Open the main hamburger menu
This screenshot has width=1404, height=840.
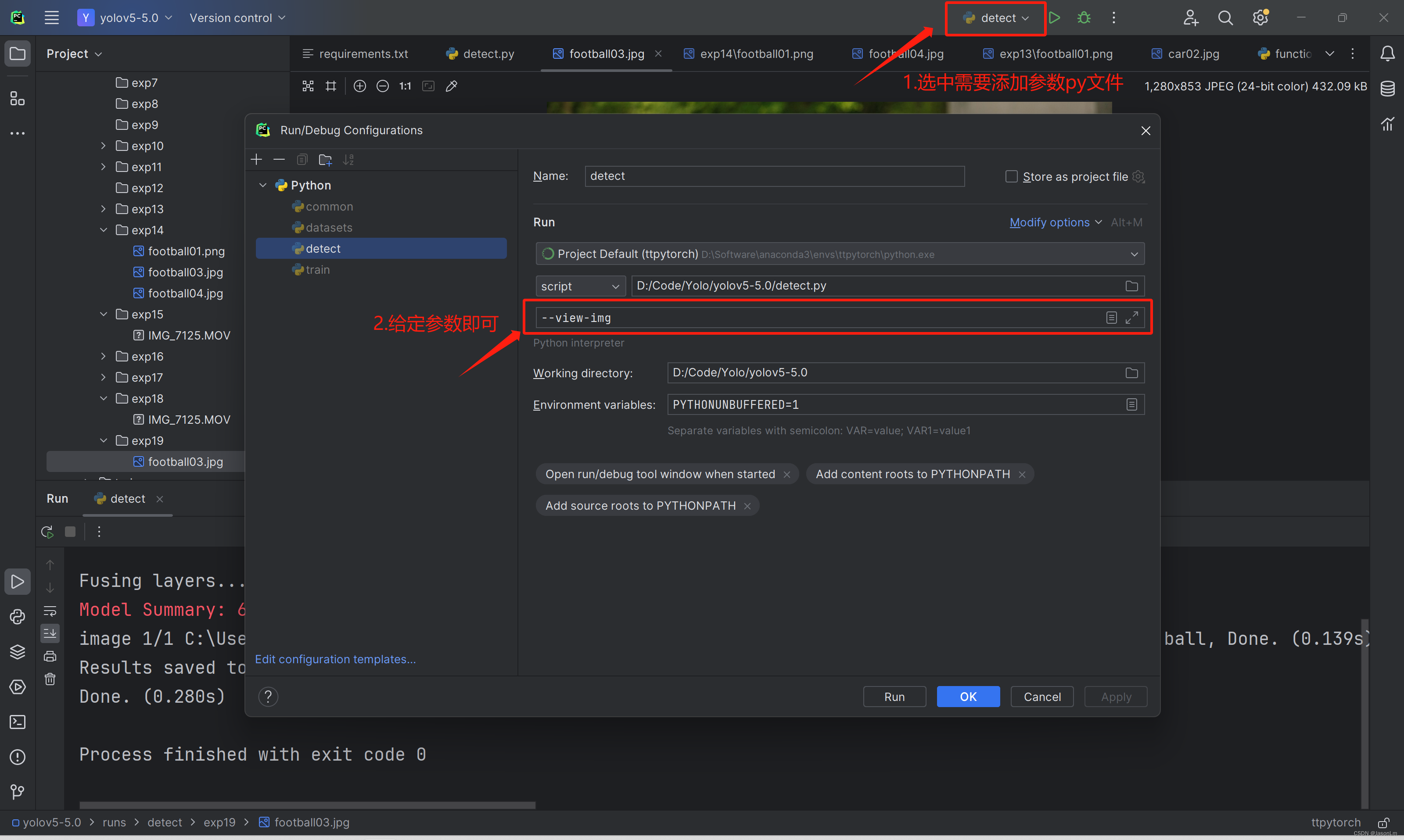(51, 18)
